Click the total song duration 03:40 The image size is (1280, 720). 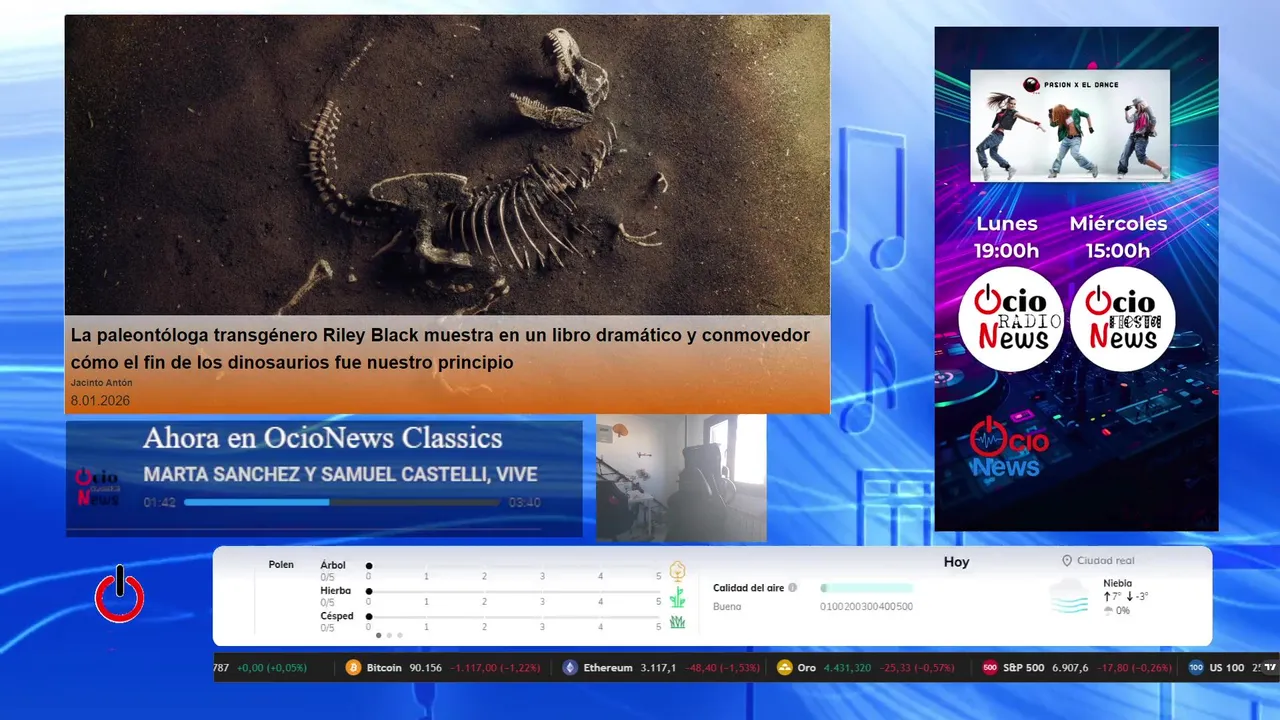[525, 502]
